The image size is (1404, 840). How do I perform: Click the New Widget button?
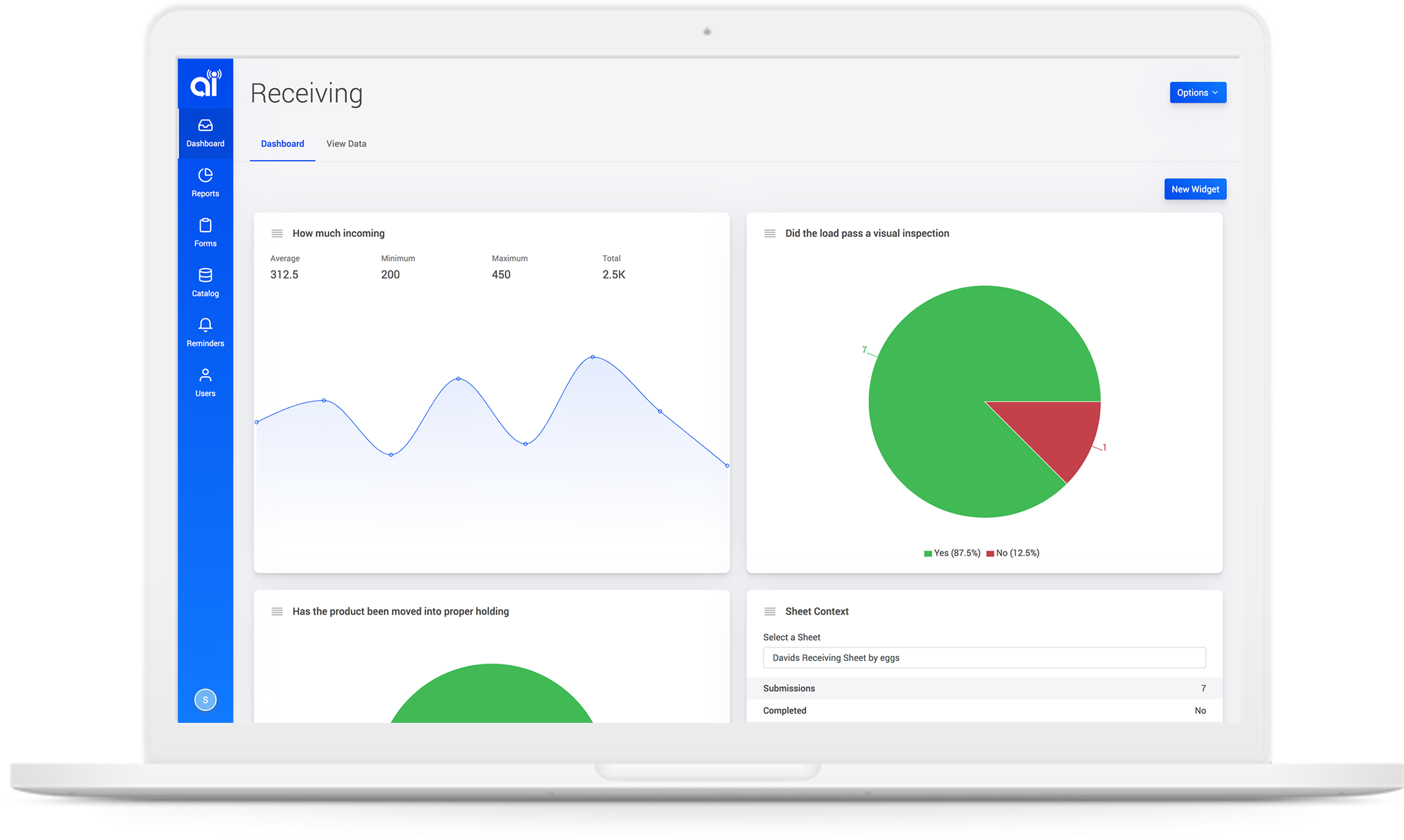point(1195,189)
